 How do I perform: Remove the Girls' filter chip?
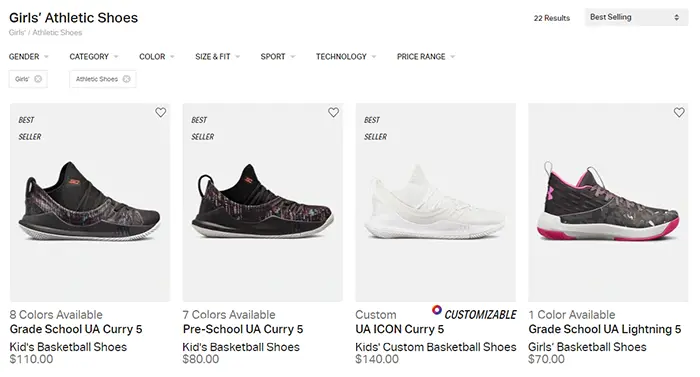(x=38, y=79)
